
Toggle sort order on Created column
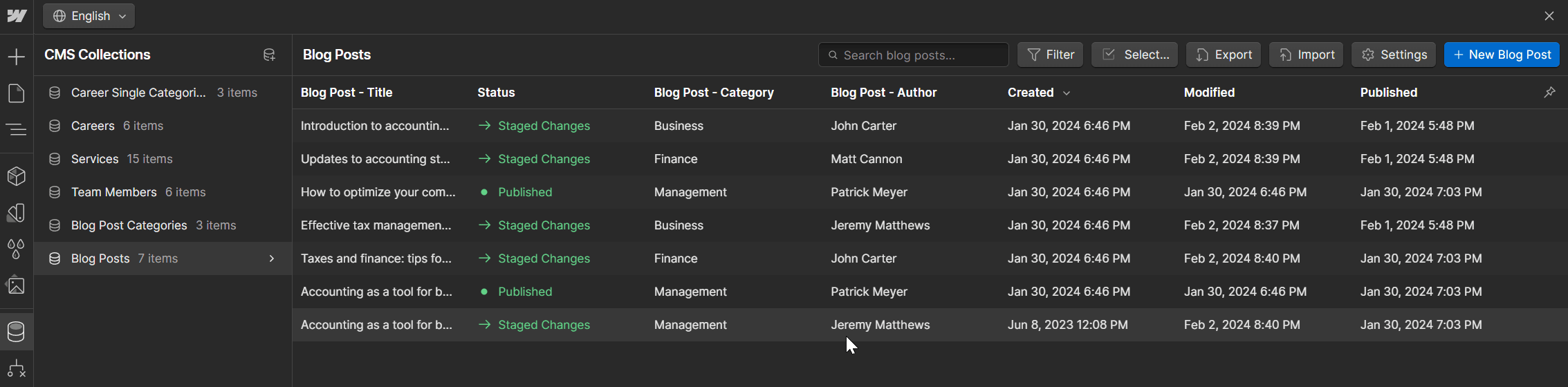(1039, 93)
